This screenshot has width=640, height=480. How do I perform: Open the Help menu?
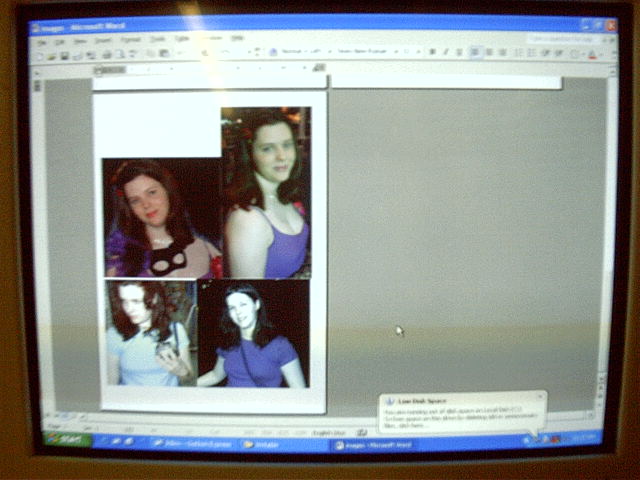tap(238, 38)
